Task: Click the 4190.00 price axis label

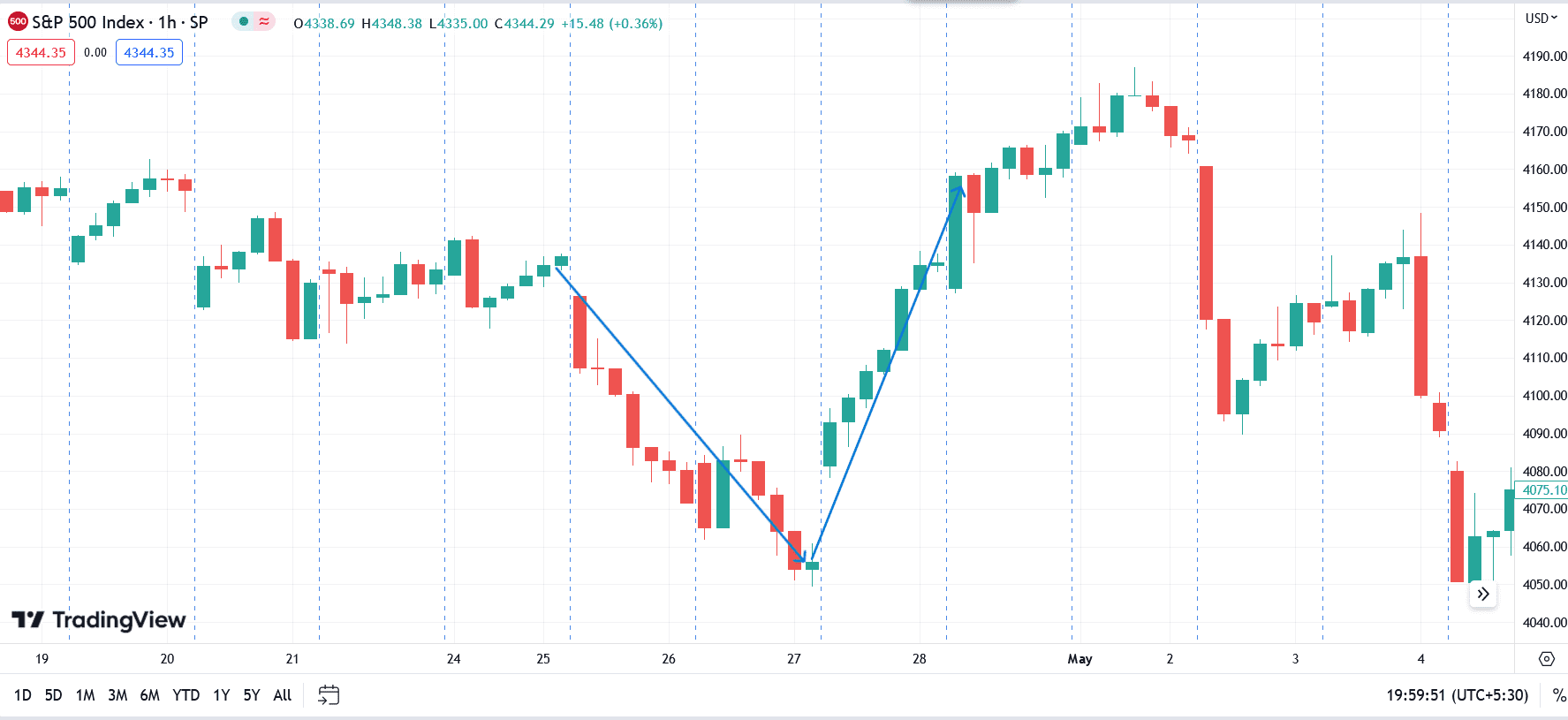Action: coord(1545,57)
